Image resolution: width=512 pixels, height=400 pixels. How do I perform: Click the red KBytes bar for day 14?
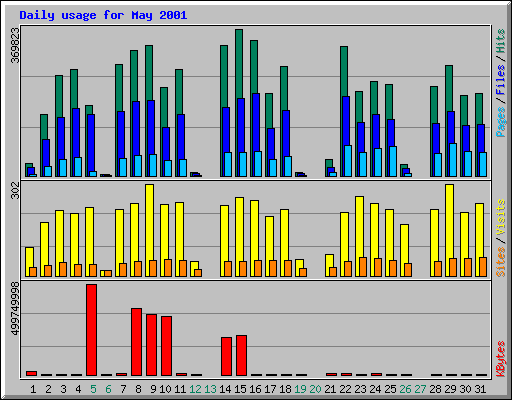pos(226,357)
